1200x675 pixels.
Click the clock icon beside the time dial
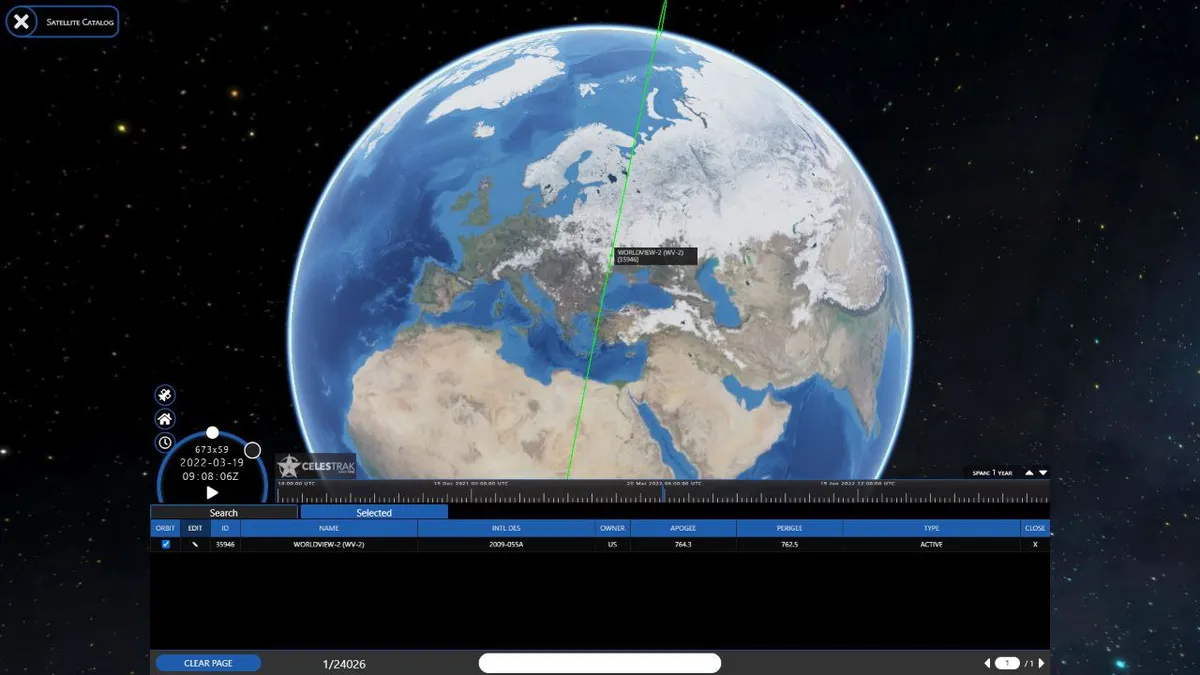pyautogui.click(x=165, y=442)
